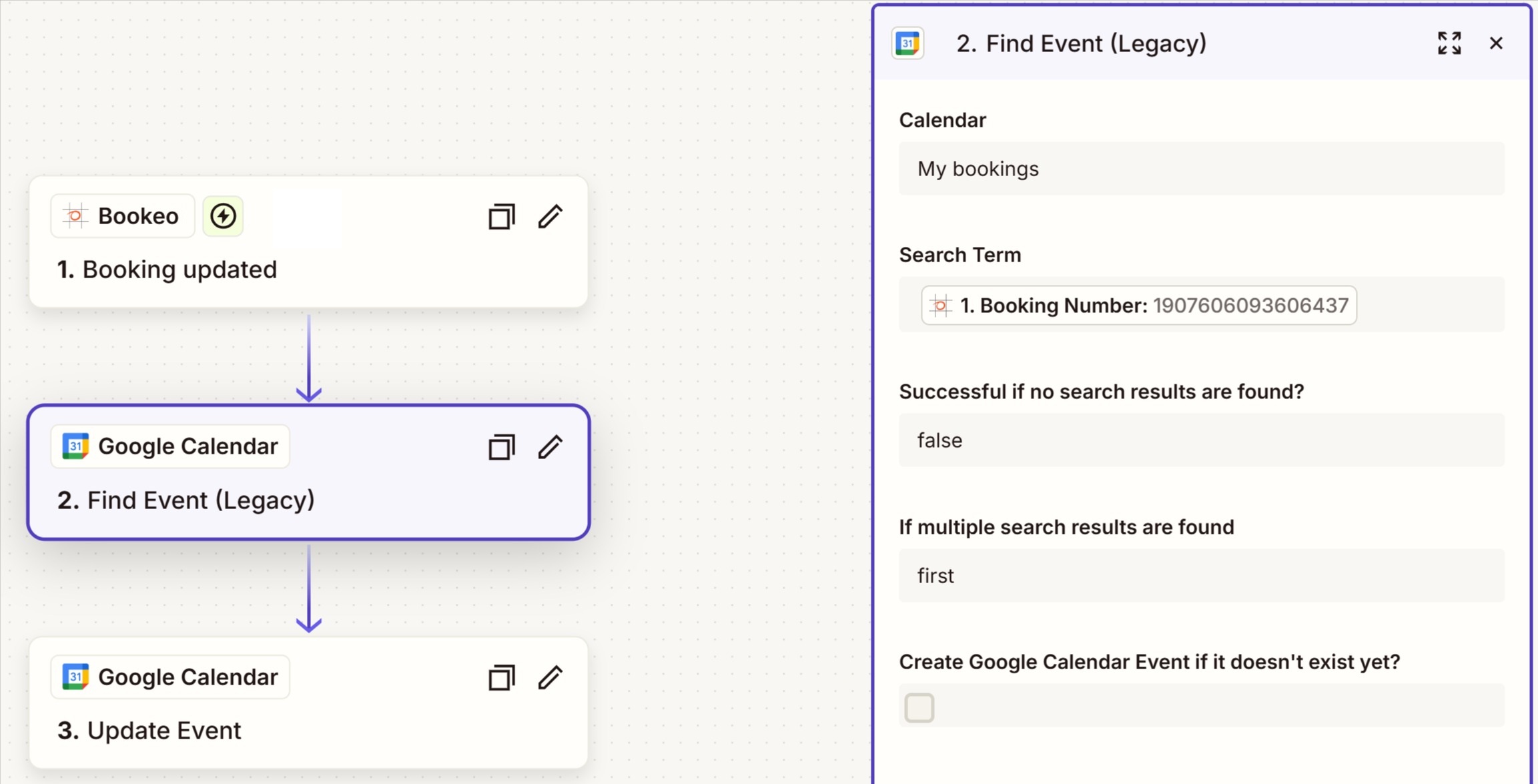Screen dimensions: 1538x784
Task: Open the multiple search results field showing first
Action: [1201, 576]
